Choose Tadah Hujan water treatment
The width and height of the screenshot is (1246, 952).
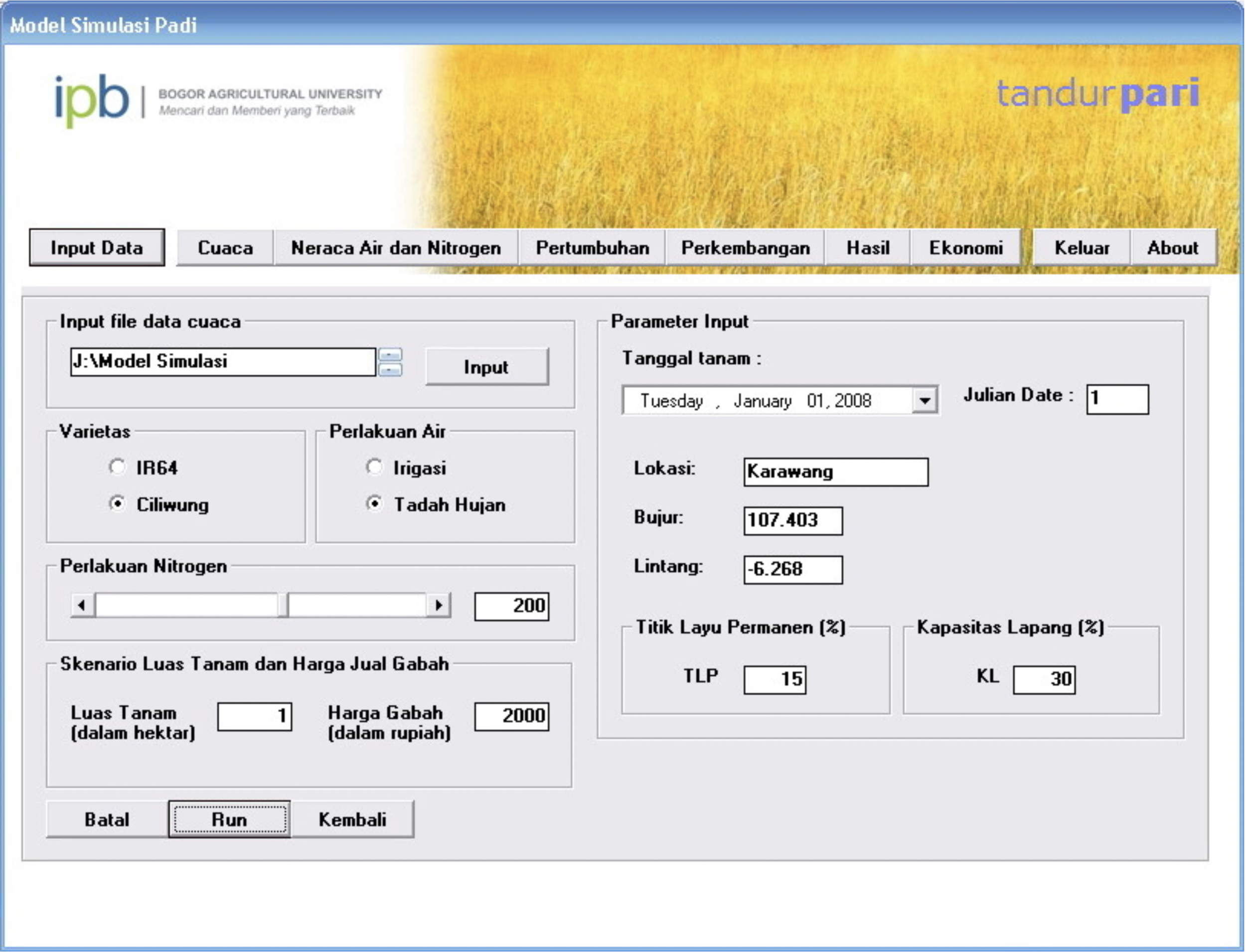pyautogui.click(x=374, y=504)
